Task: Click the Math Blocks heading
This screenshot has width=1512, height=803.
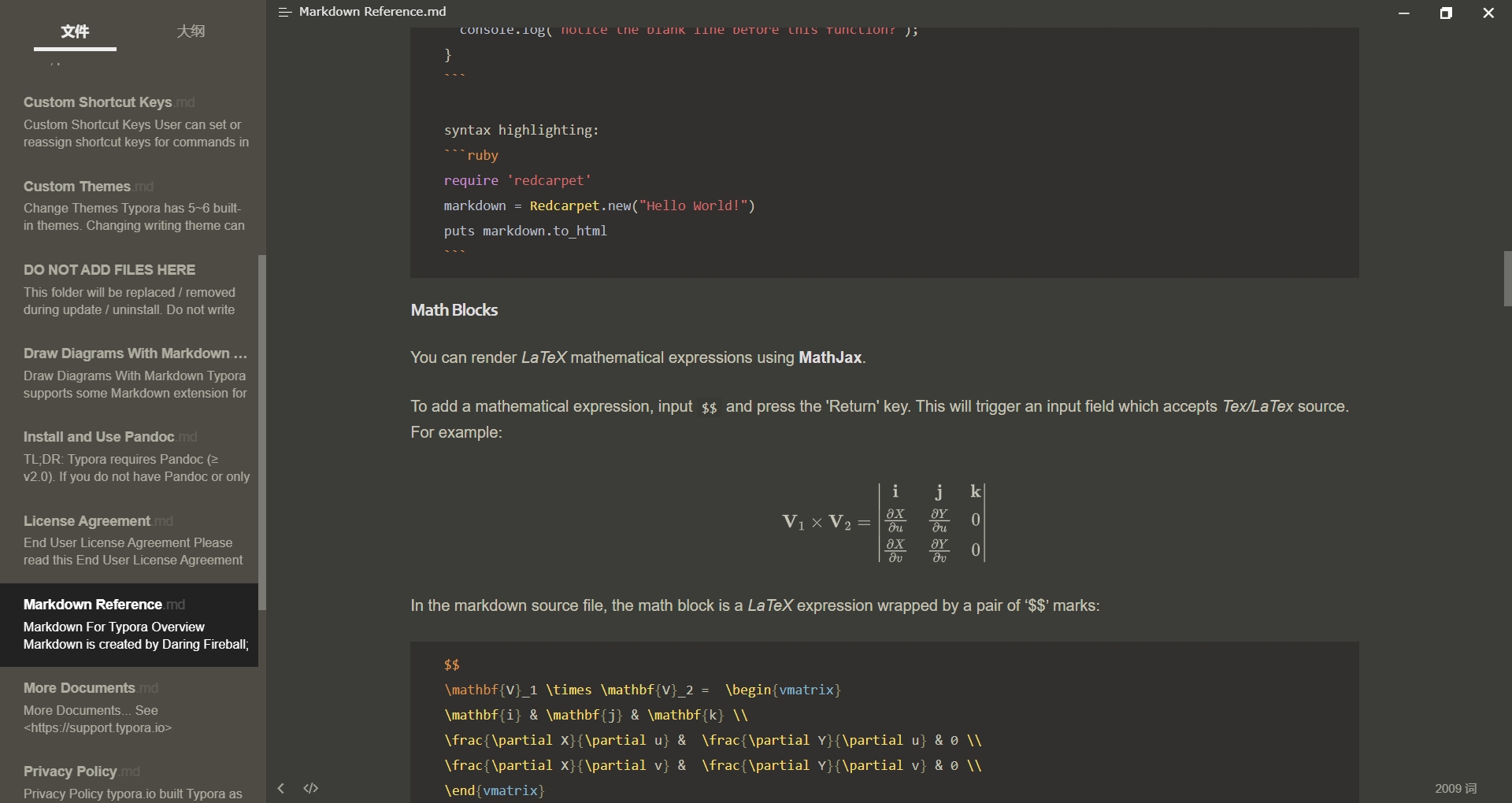Action: click(x=454, y=310)
